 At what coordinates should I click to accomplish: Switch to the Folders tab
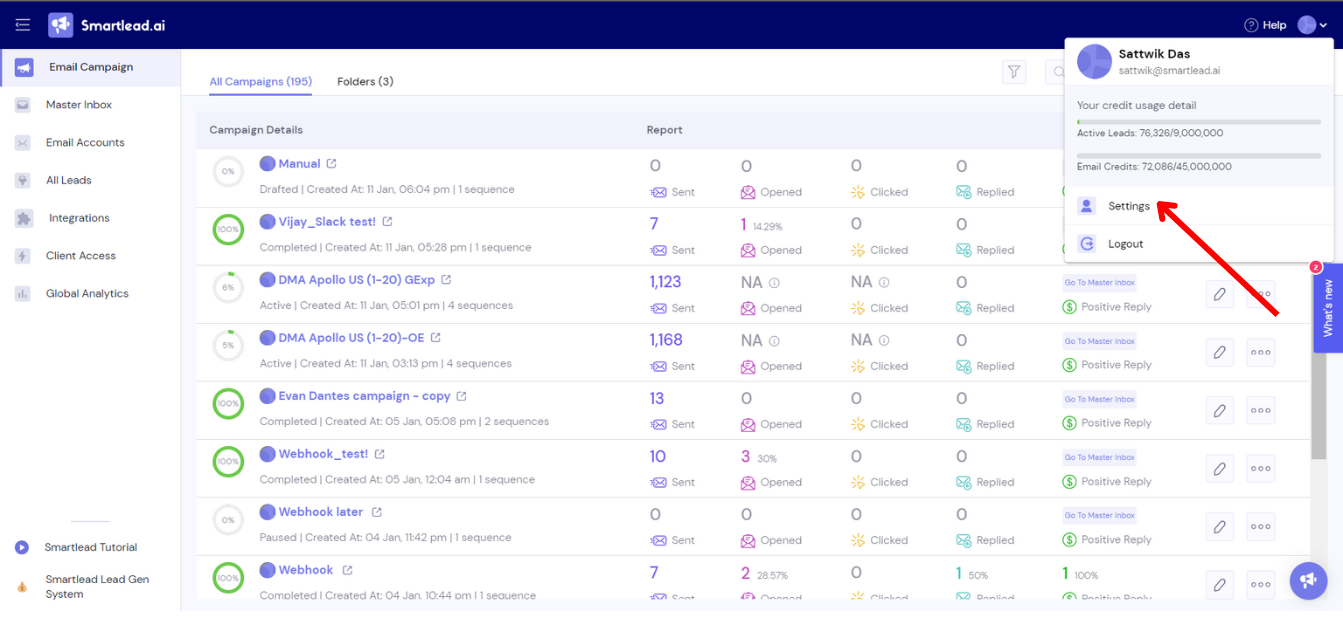tap(365, 81)
